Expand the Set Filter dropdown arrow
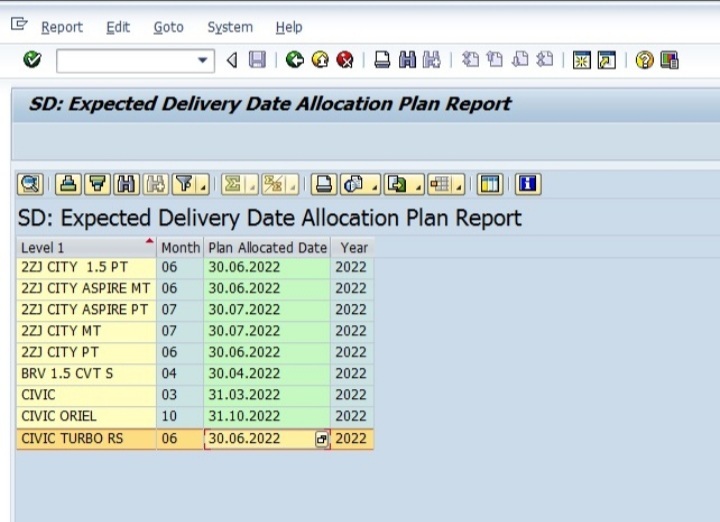This screenshot has height=522, width=720. [203, 185]
